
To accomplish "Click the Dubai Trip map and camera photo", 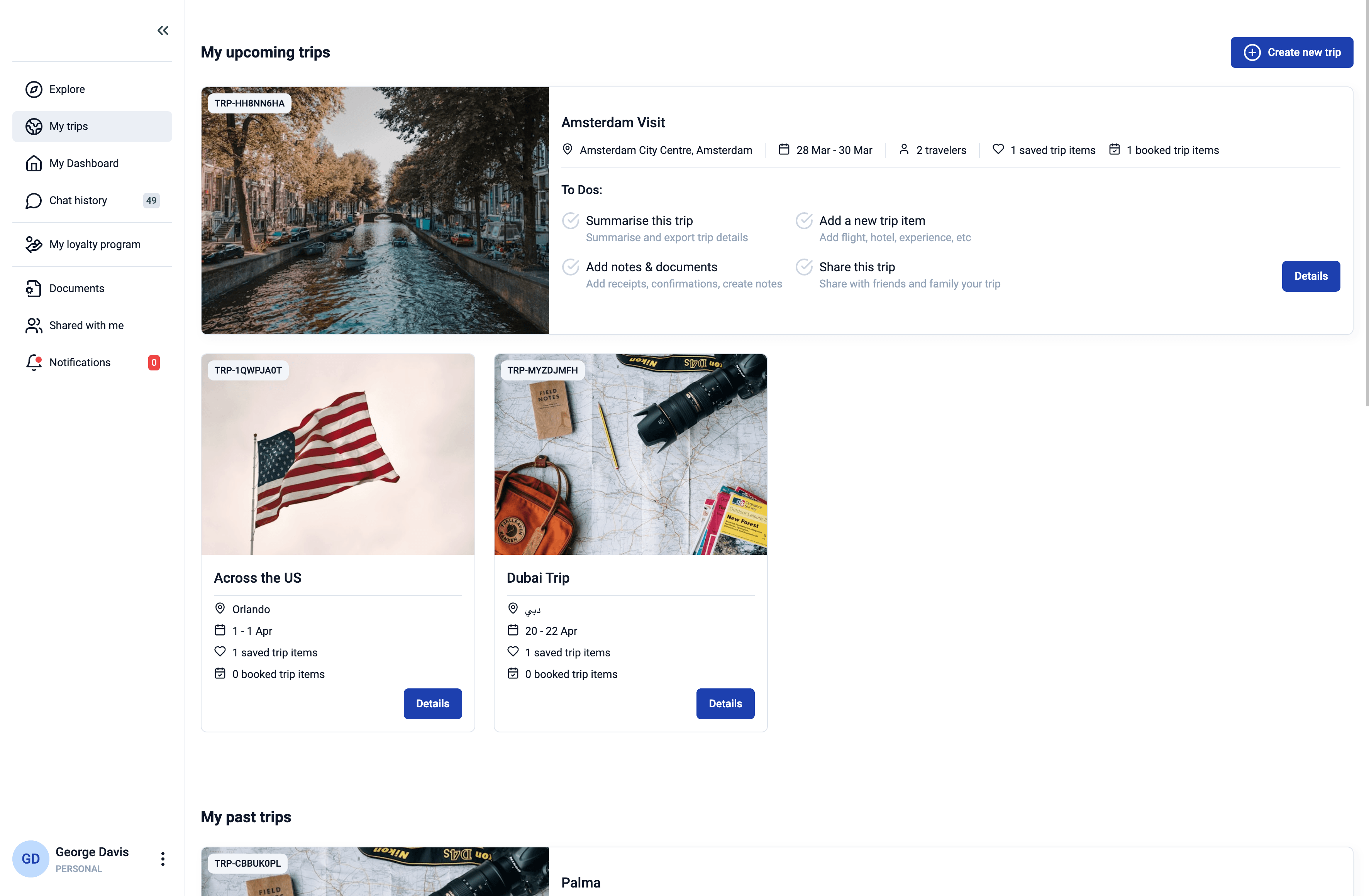I will pos(630,454).
